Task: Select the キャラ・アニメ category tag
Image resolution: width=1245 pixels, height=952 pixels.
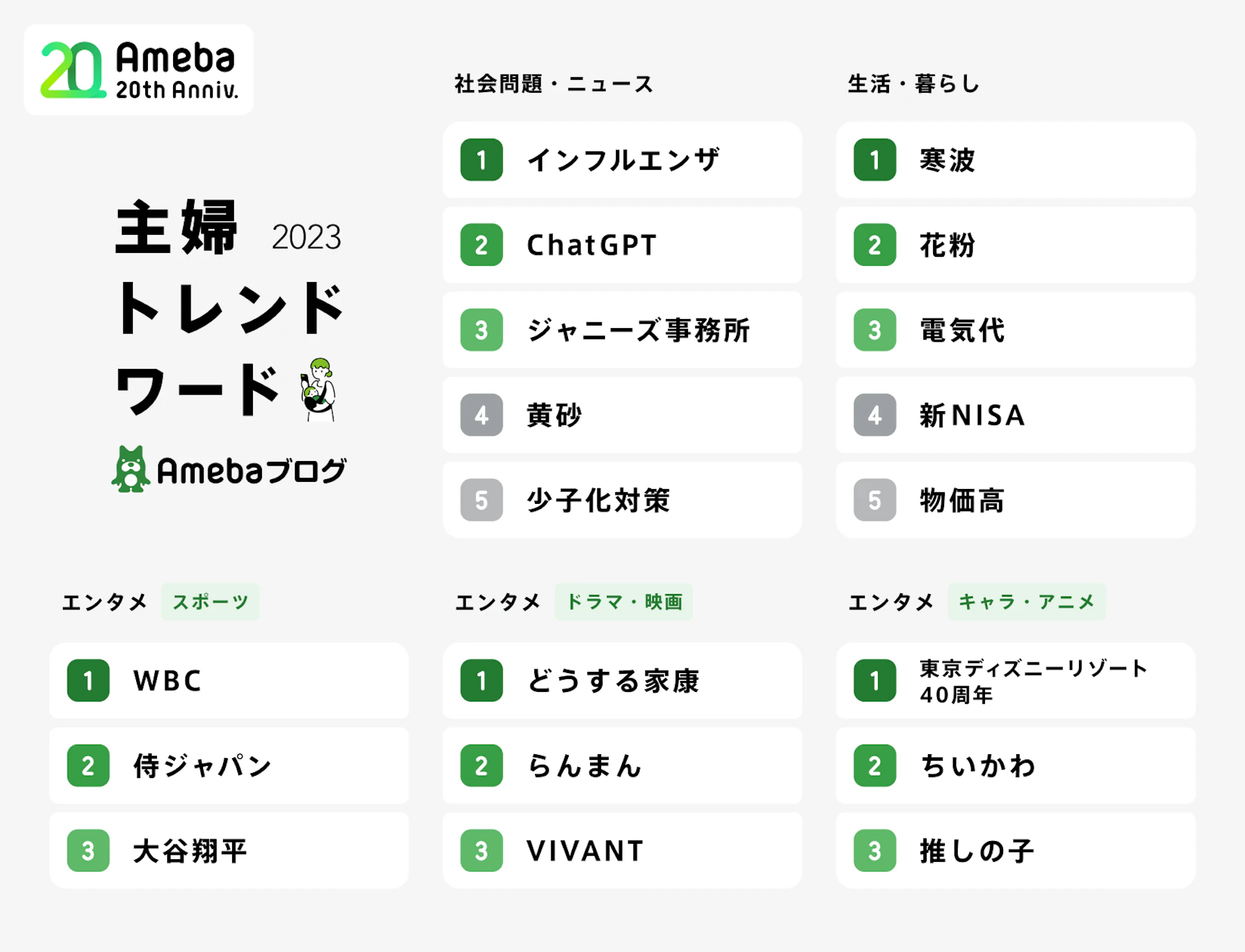Action: pyautogui.click(x=1026, y=602)
